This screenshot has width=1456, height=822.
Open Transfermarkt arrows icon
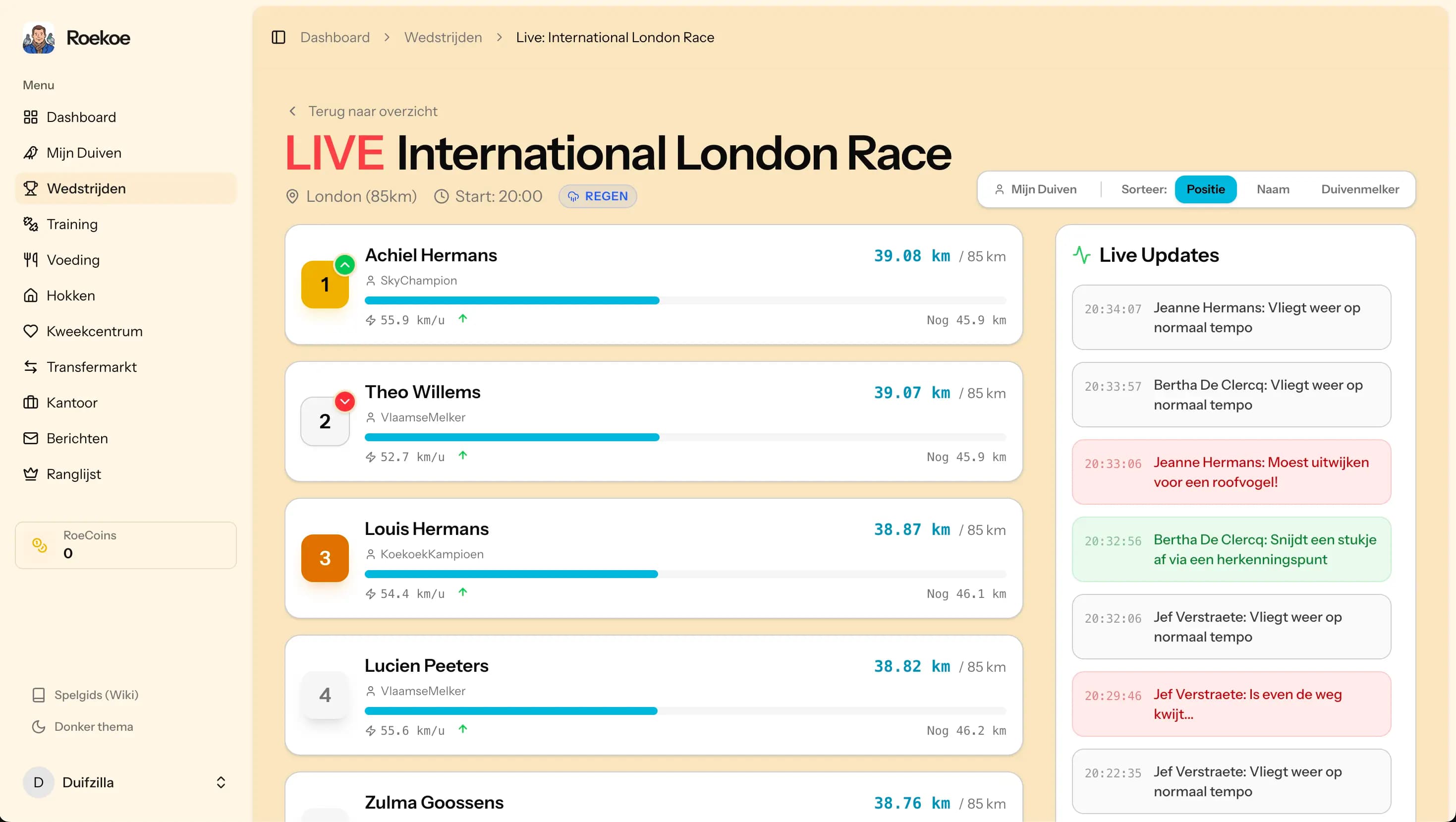click(31, 367)
